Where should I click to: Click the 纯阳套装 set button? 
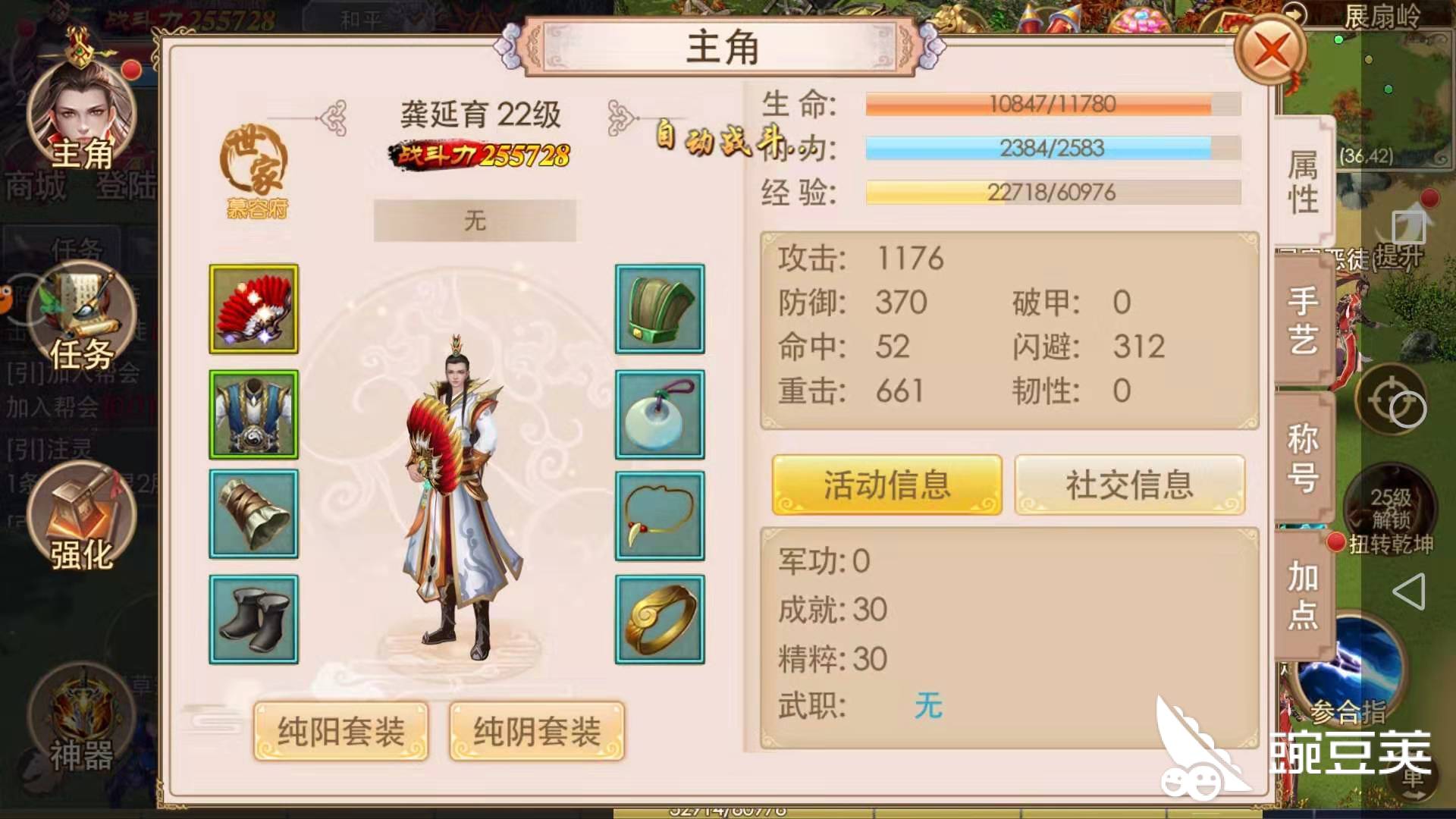click(341, 731)
